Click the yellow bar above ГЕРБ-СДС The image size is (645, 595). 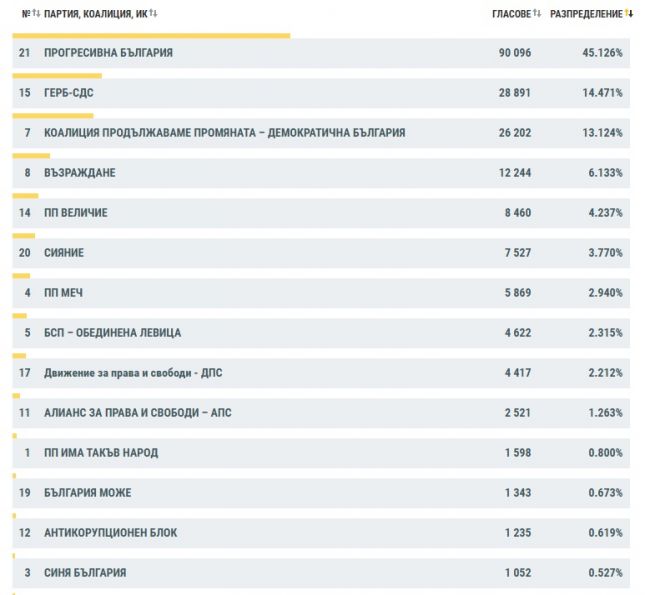tap(56, 76)
